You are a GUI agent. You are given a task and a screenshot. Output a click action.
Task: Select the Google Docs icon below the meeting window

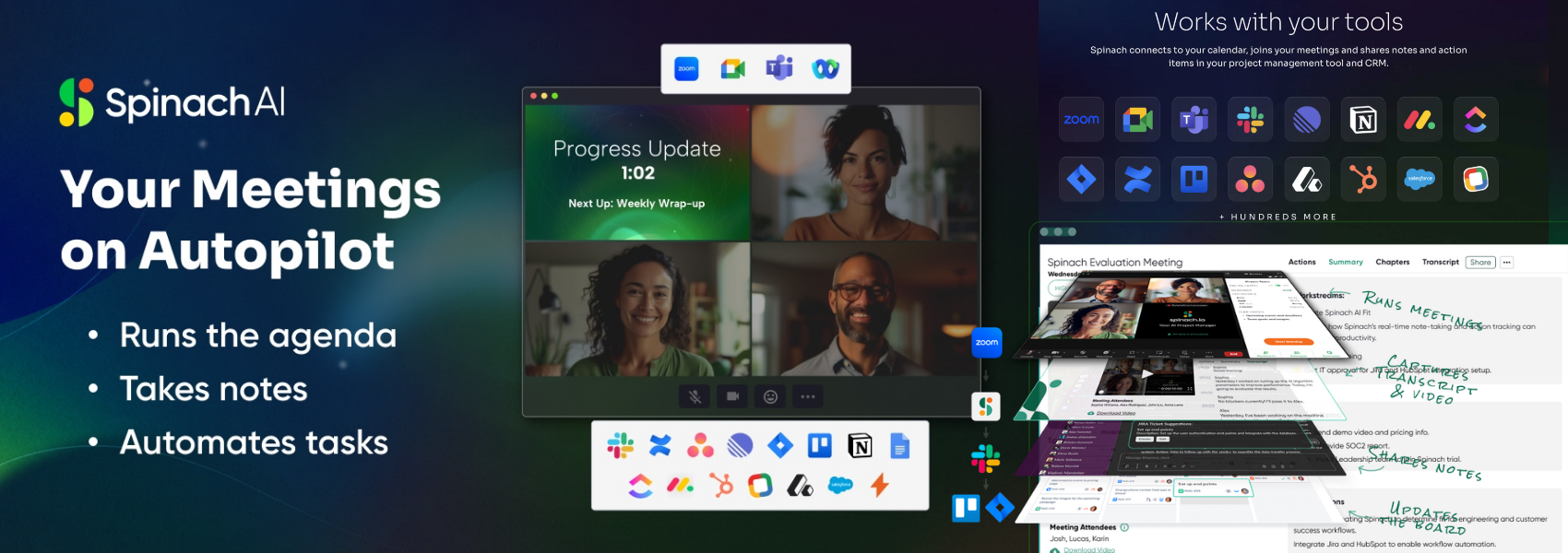[899, 447]
